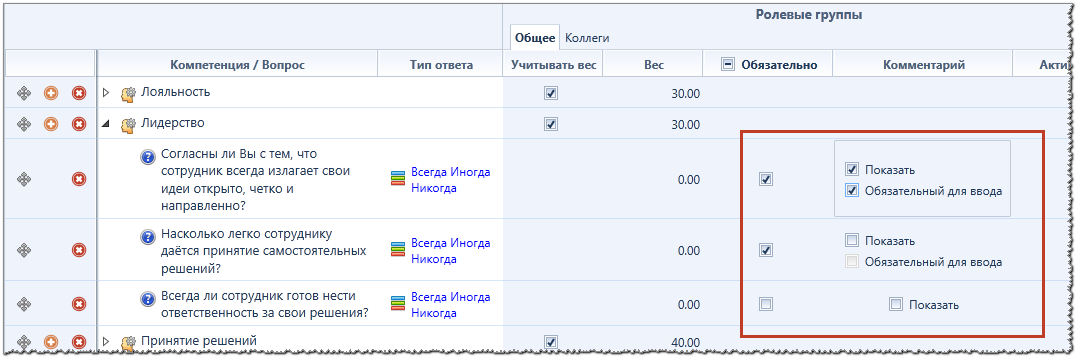The image size is (1082, 363).
Task: Click the question mark icon beside Насколько легко сотруднику
Action: click(147, 237)
